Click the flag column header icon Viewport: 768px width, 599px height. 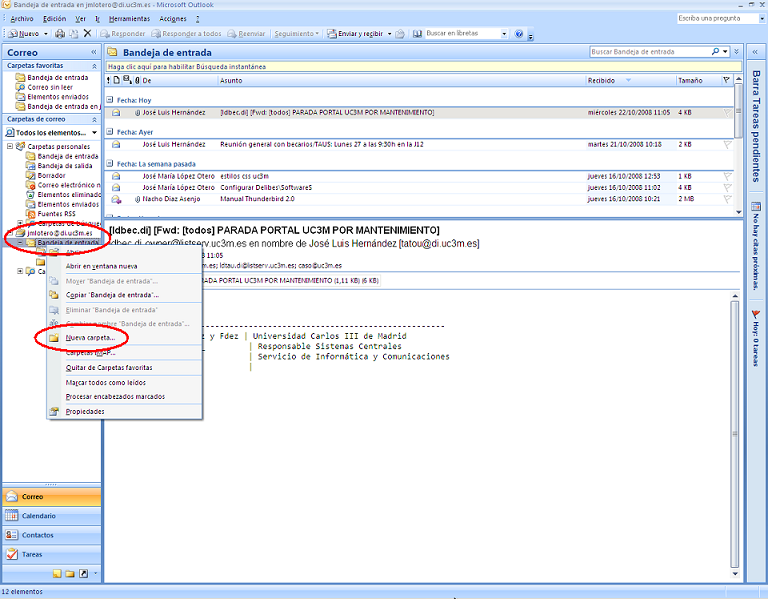tap(726, 80)
